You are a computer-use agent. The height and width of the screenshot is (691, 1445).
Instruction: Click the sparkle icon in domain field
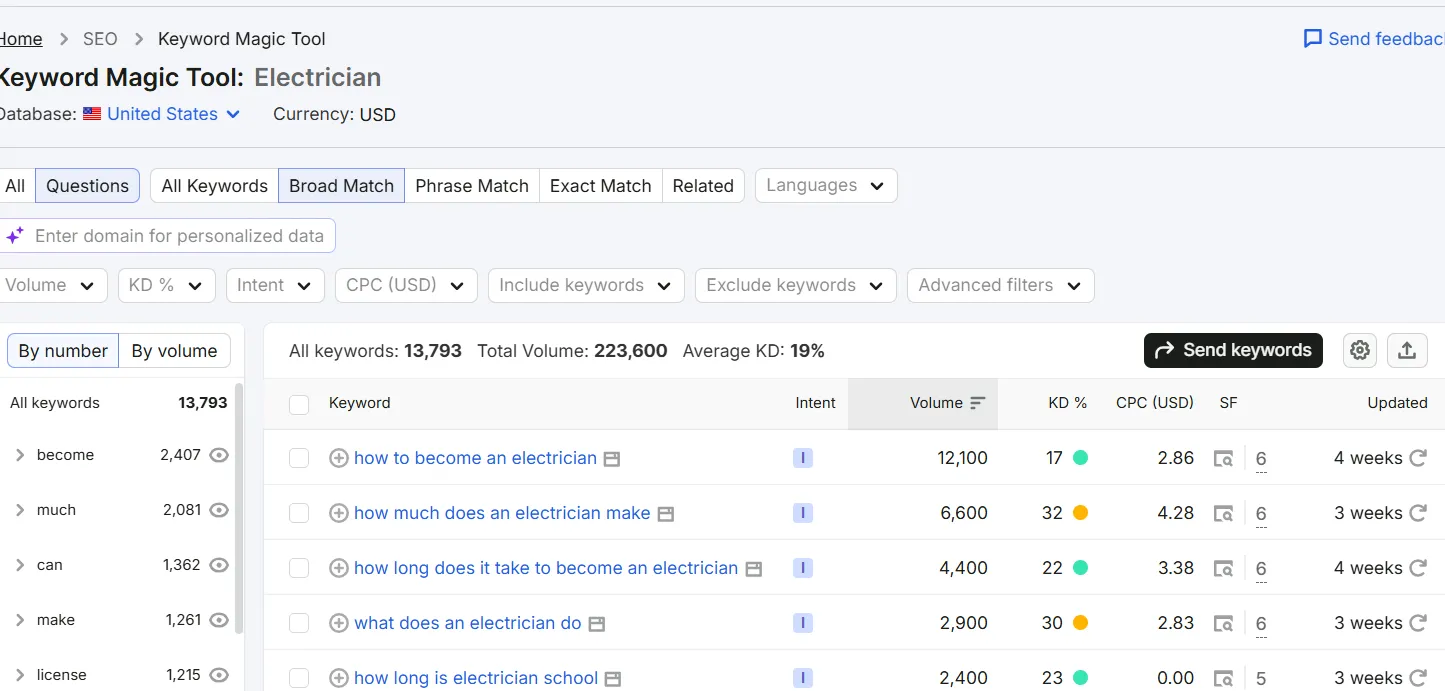15,236
